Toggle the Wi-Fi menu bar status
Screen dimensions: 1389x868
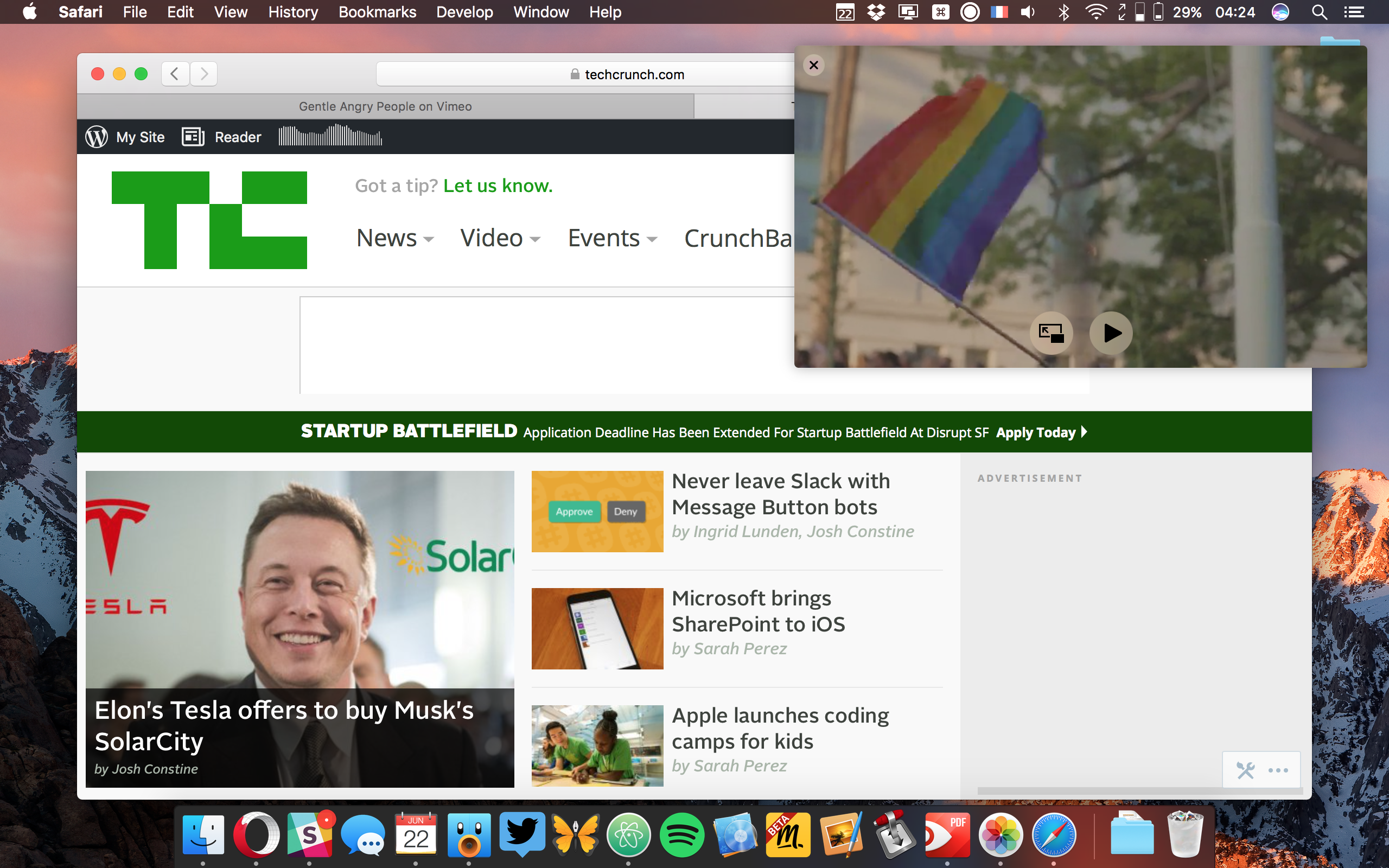[x=1095, y=12]
